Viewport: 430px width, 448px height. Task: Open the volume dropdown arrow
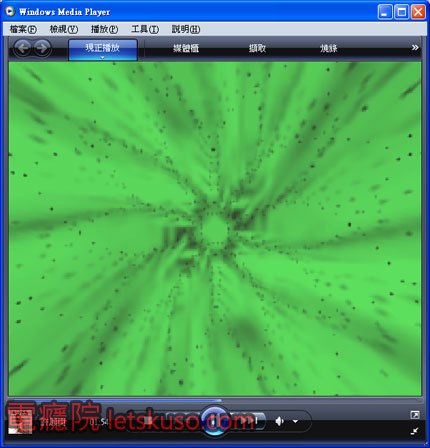pyautogui.click(x=295, y=421)
